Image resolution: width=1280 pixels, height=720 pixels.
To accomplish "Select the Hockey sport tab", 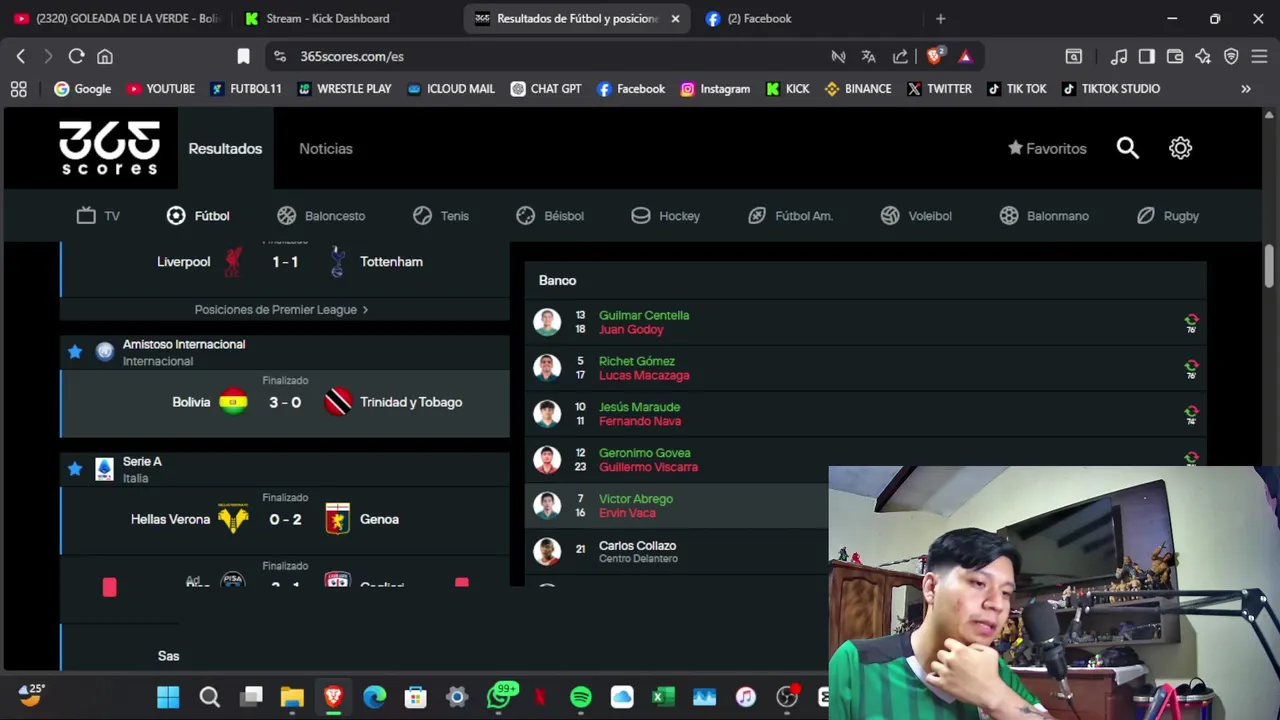I will pyautogui.click(x=666, y=215).
